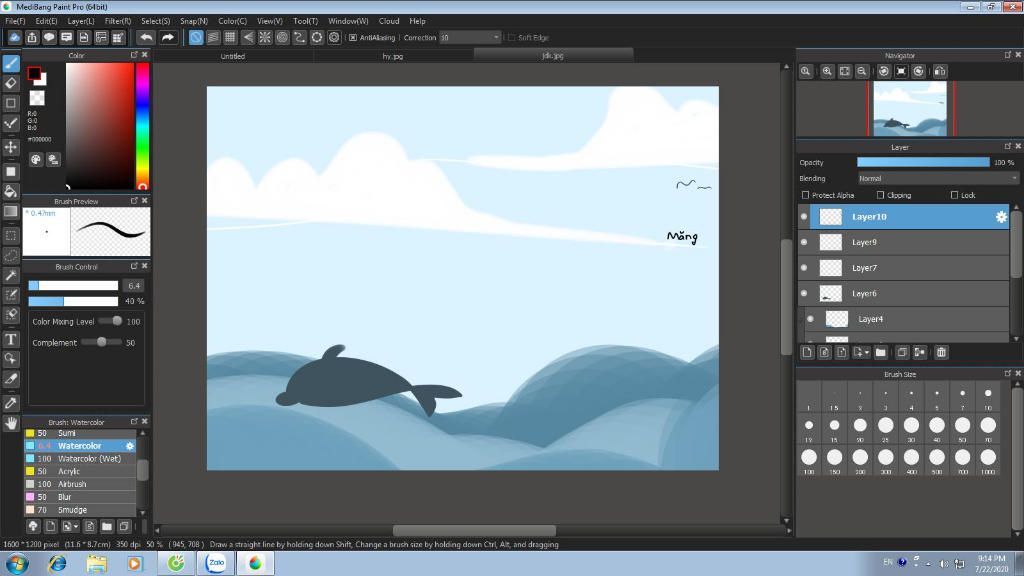Turn snap off with the blue snap icon

pyautogui.click(x=196, y=37)
